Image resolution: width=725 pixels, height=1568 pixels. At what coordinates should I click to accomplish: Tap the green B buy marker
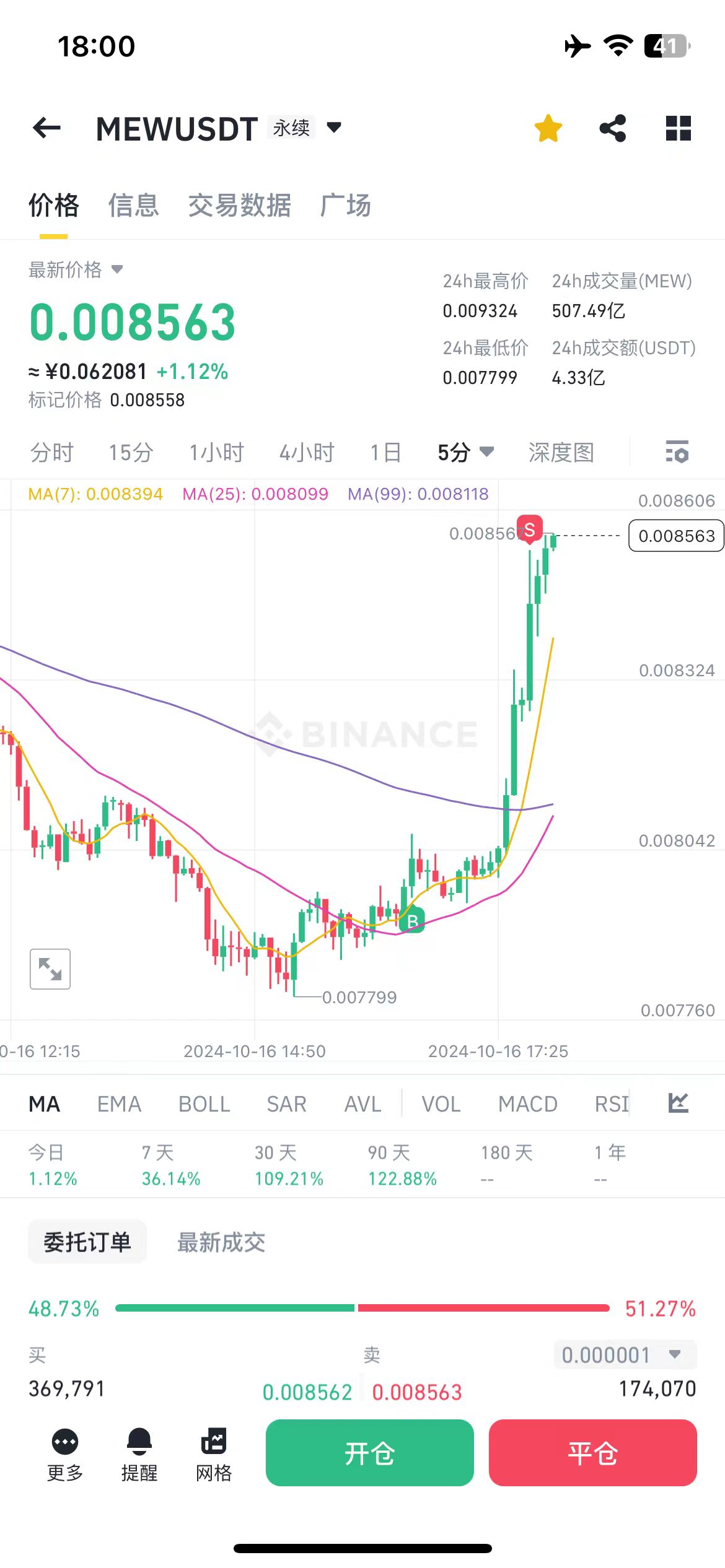point(412,920)
